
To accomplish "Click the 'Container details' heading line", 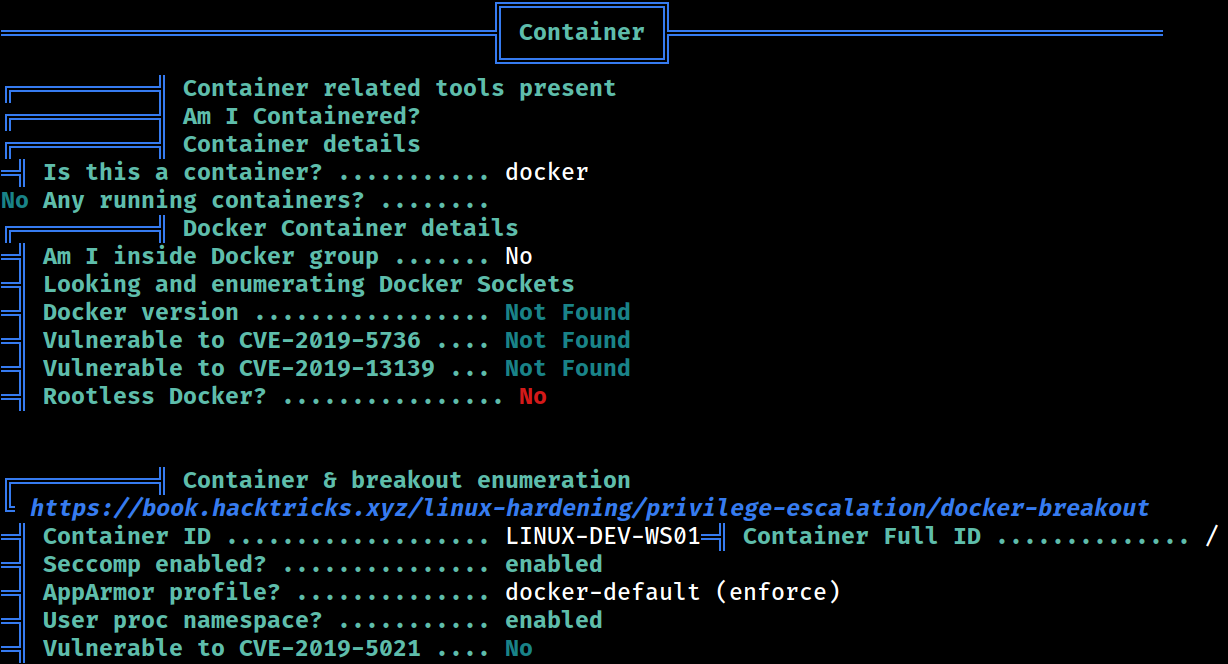I will click(301, 144).
